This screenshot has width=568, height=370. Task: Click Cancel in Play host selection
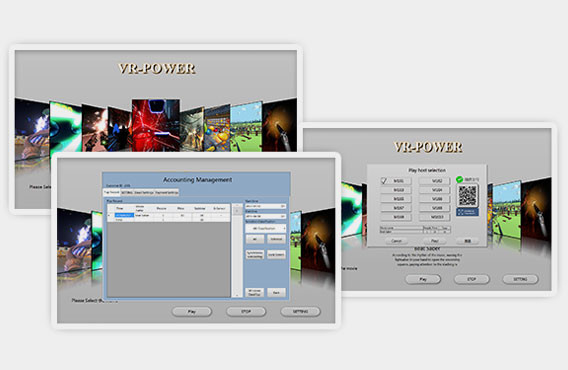pos(396,241)
